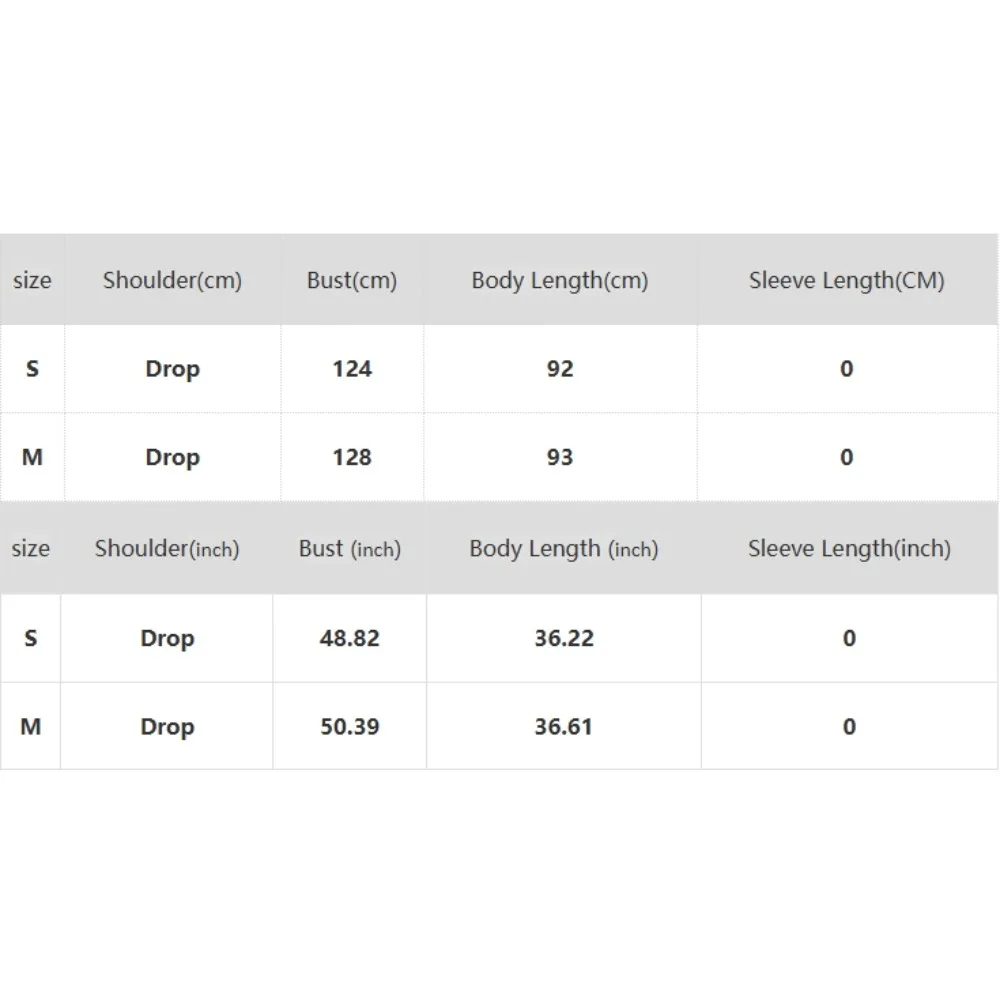Select the body length value 92

coord(560,369)
